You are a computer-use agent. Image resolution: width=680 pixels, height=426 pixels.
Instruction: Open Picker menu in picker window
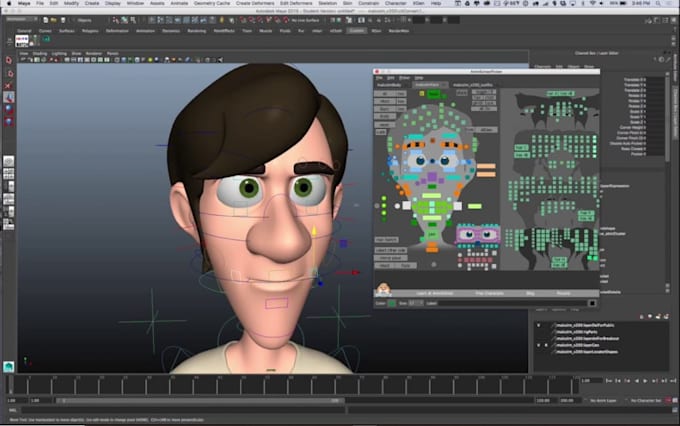click(x=404, y=78)
